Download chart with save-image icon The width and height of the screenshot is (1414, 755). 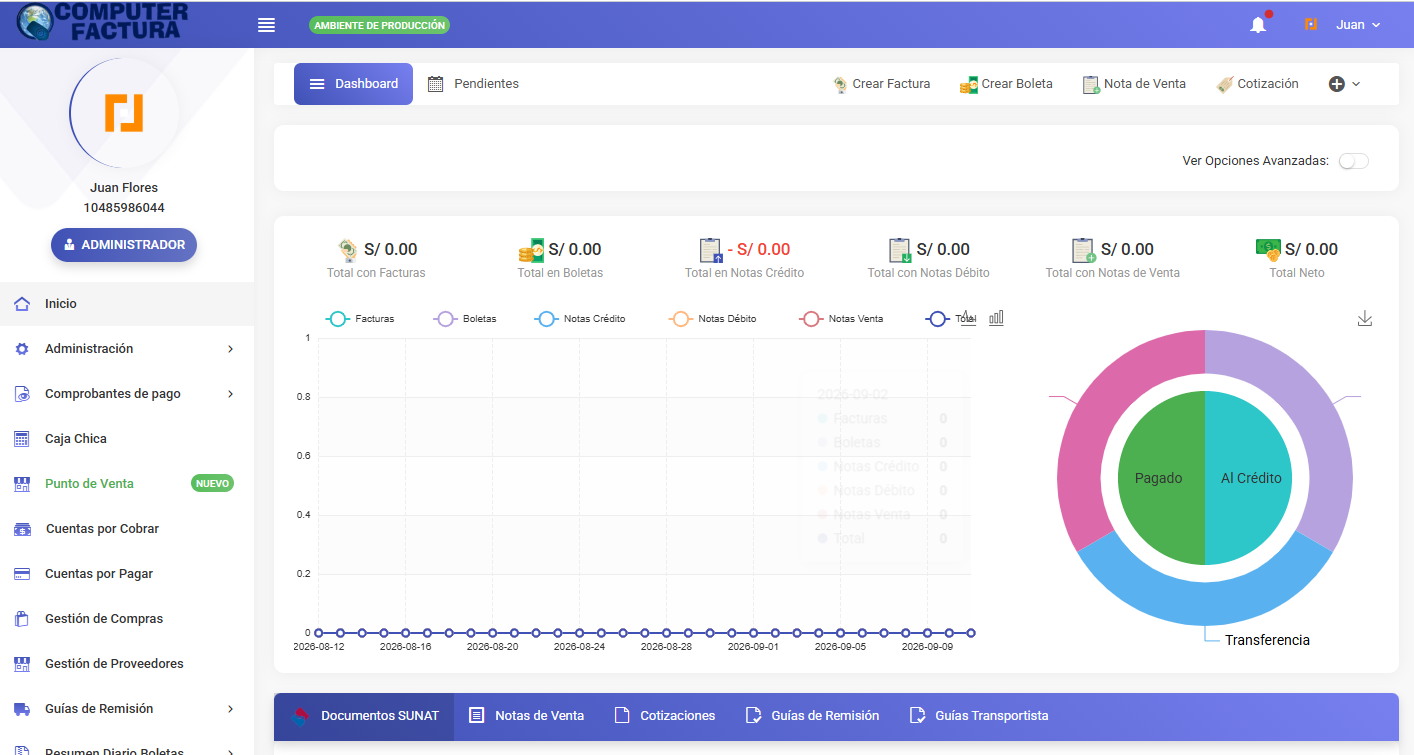1365,318
